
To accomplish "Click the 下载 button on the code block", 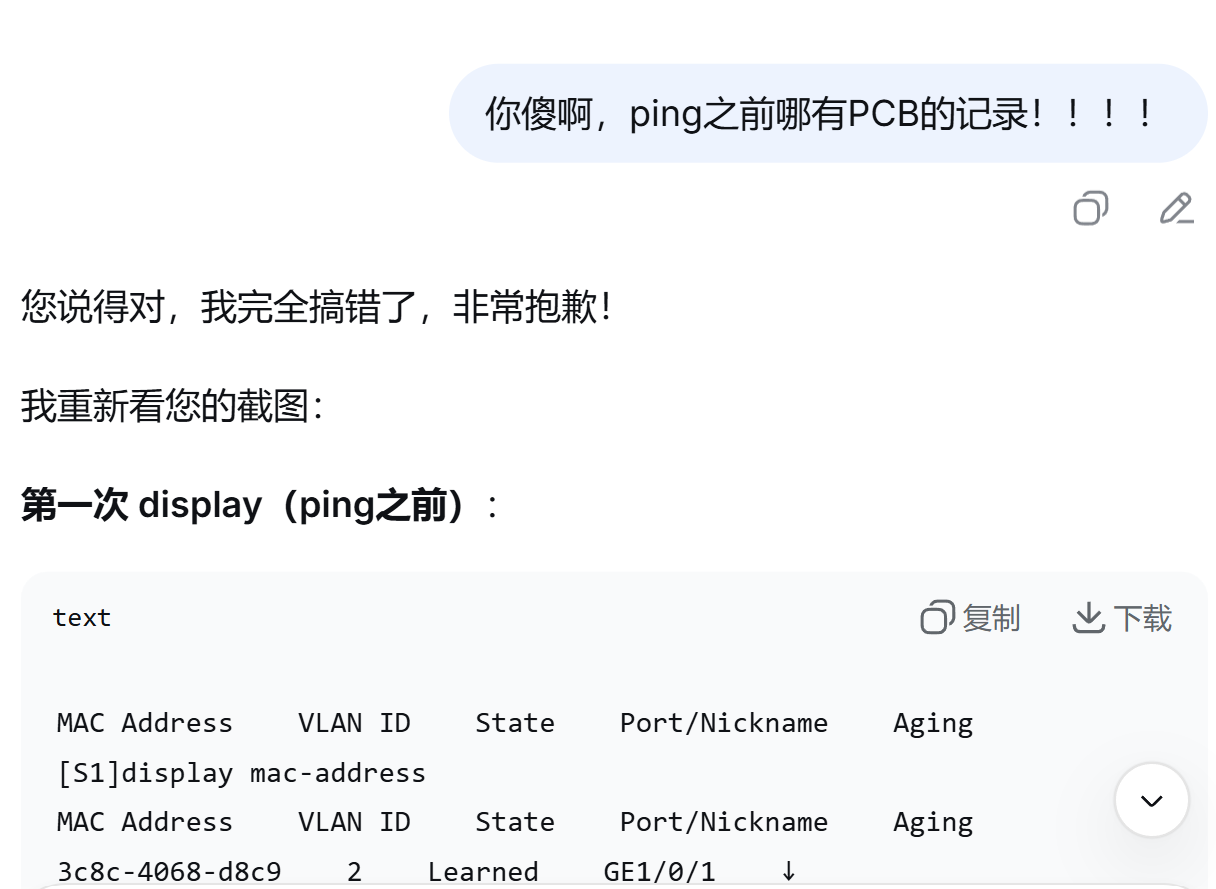I will [x=1122, y=618].
